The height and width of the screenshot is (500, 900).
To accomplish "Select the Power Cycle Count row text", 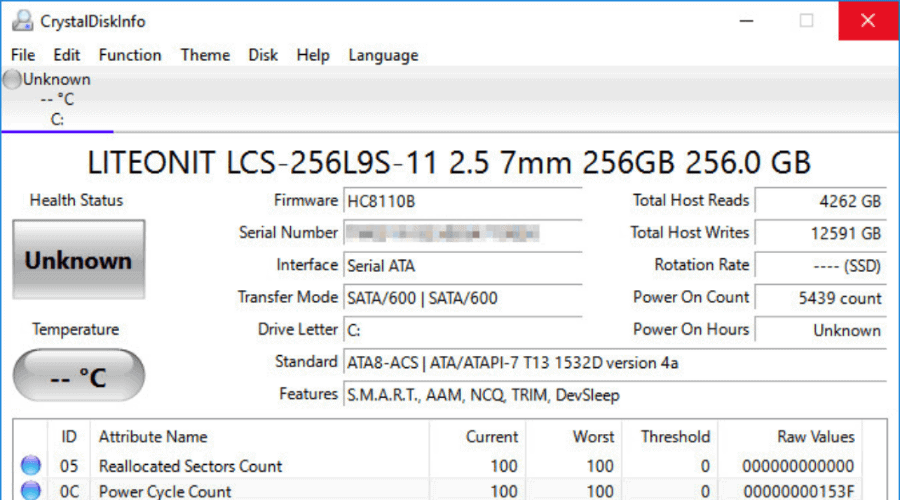I will point(165,491).
